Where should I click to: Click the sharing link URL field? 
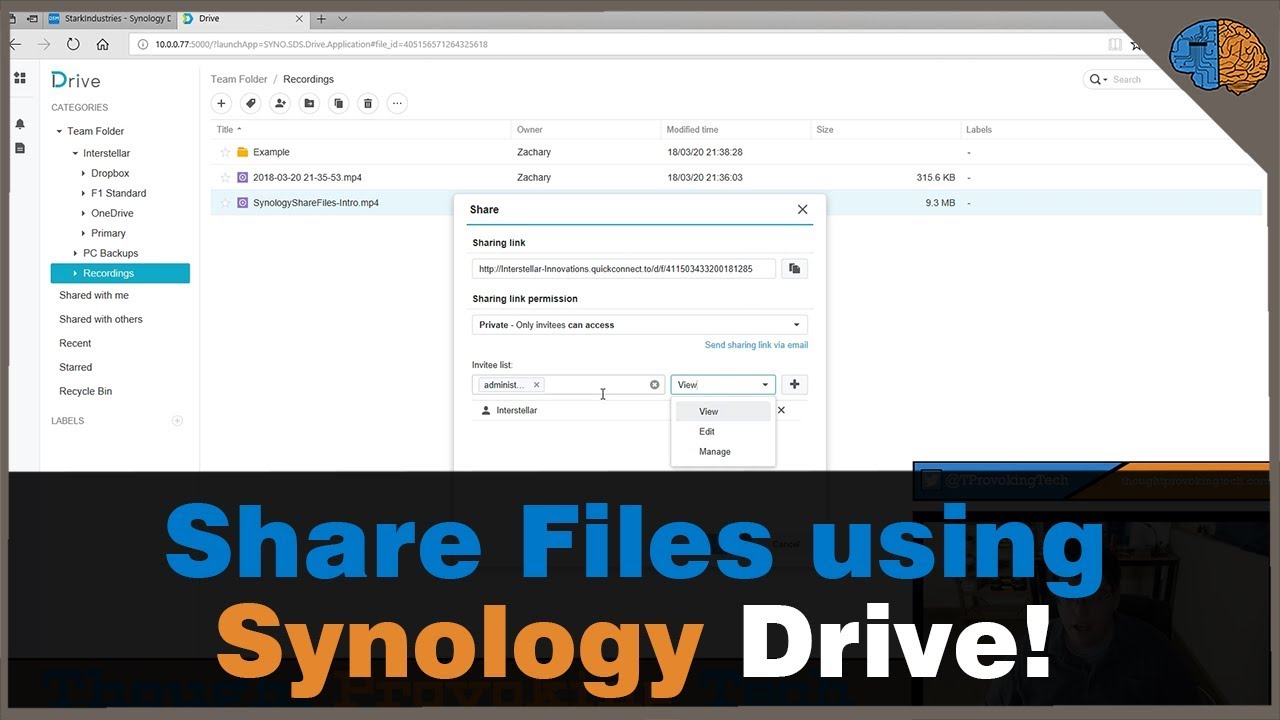pos(624,268)
